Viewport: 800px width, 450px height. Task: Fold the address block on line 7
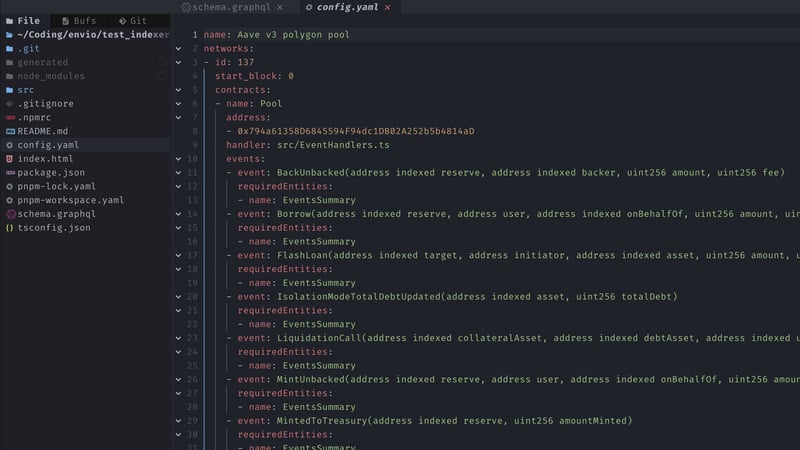click(179, 117)
